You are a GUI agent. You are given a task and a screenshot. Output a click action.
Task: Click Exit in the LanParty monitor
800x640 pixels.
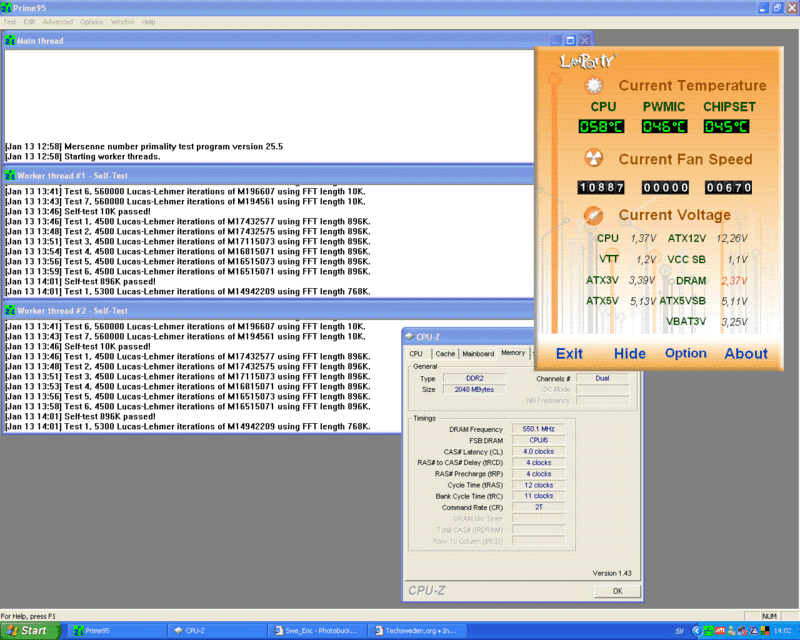click(569, 354)
